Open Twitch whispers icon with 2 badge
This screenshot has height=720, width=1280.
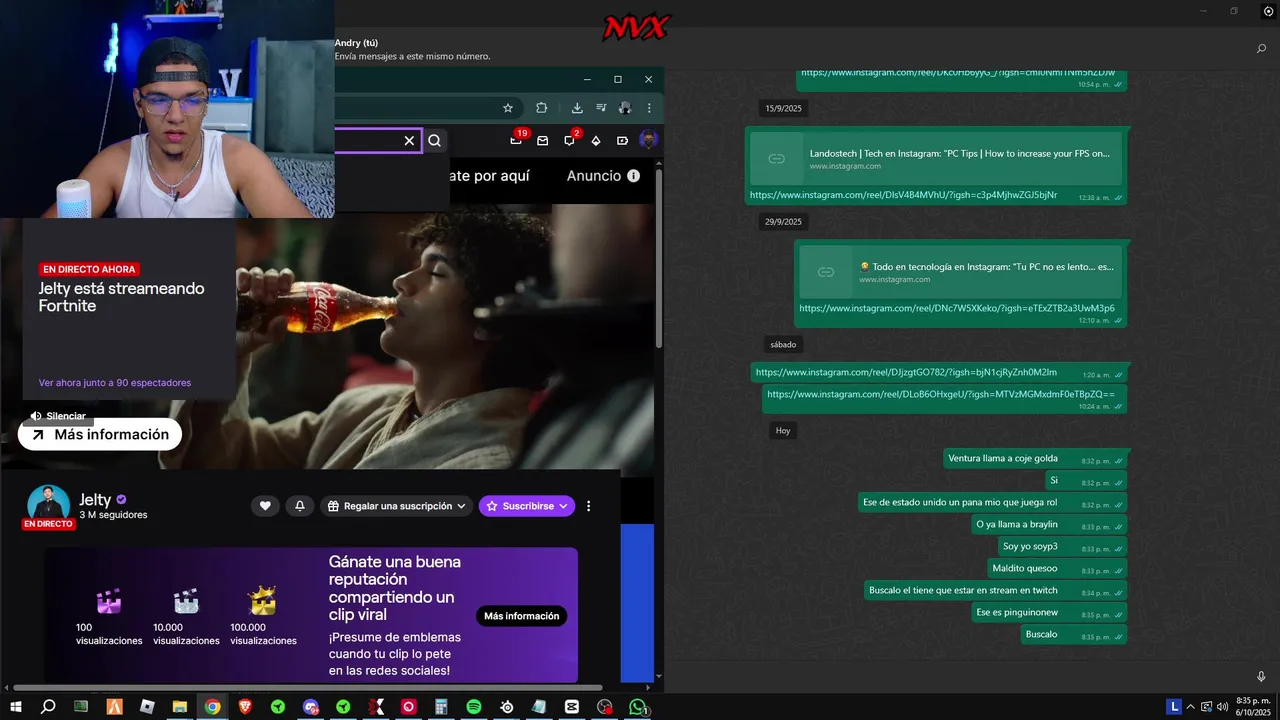571,139
